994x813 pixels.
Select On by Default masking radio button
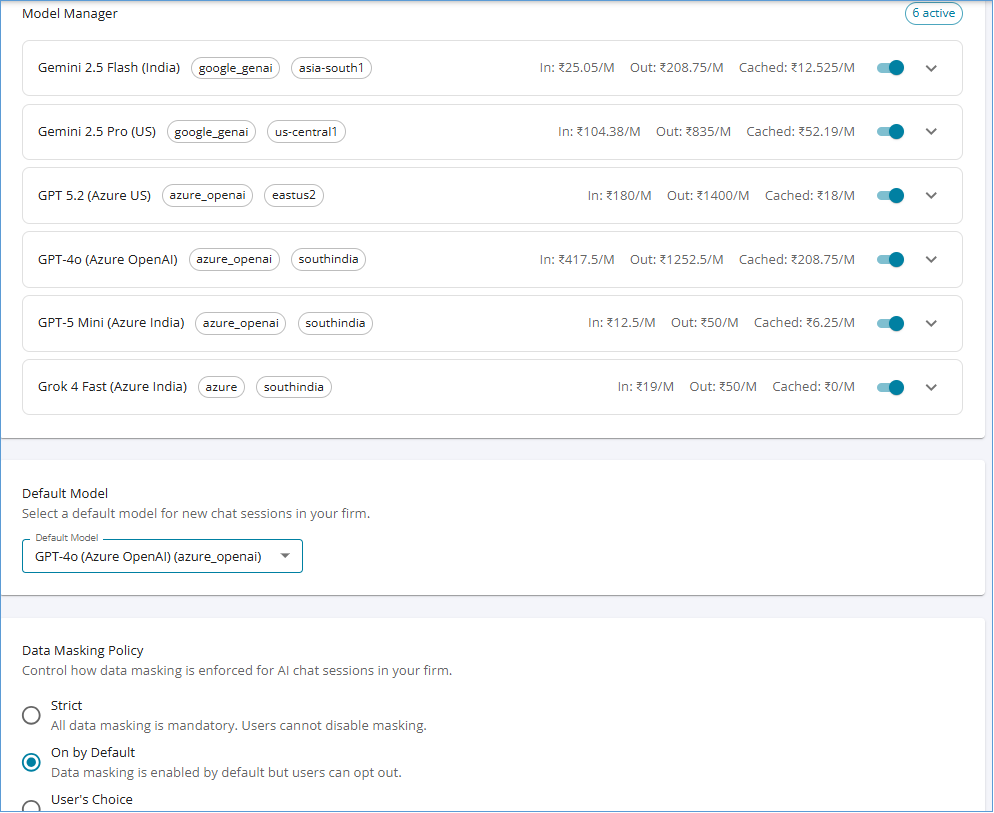coord(31,762)
